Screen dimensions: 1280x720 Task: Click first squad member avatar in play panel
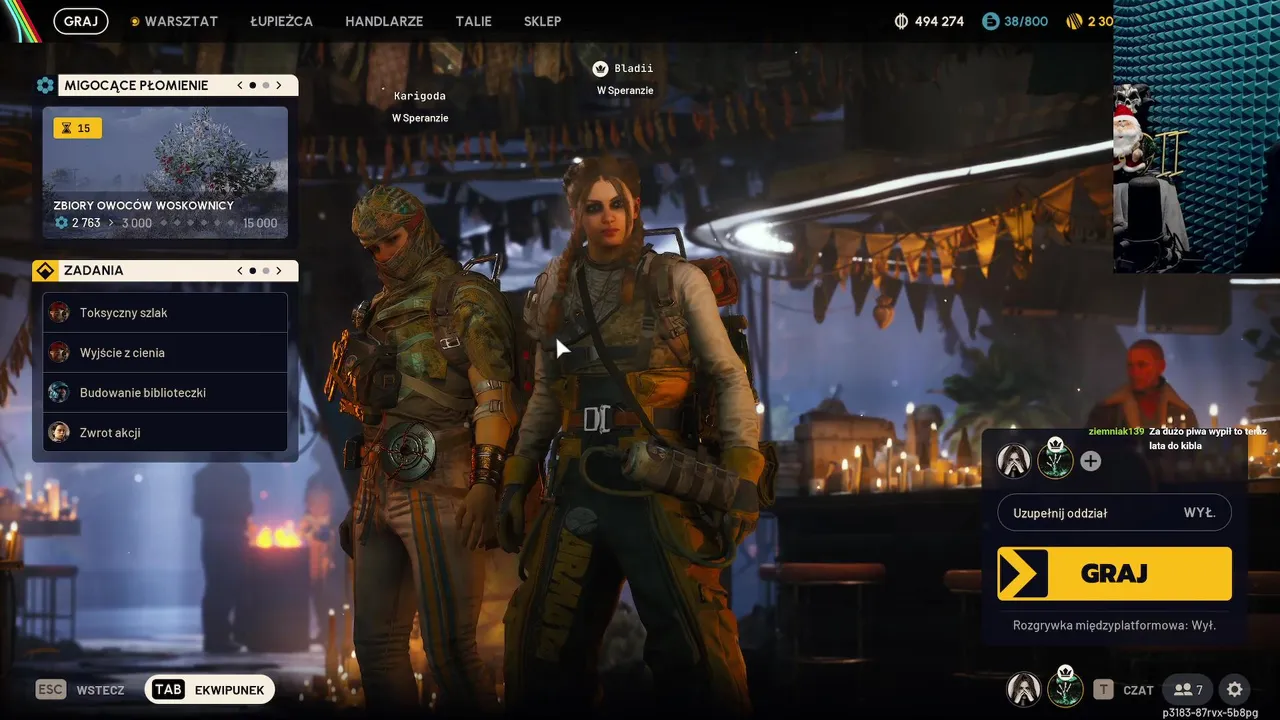coord(1014,461)
